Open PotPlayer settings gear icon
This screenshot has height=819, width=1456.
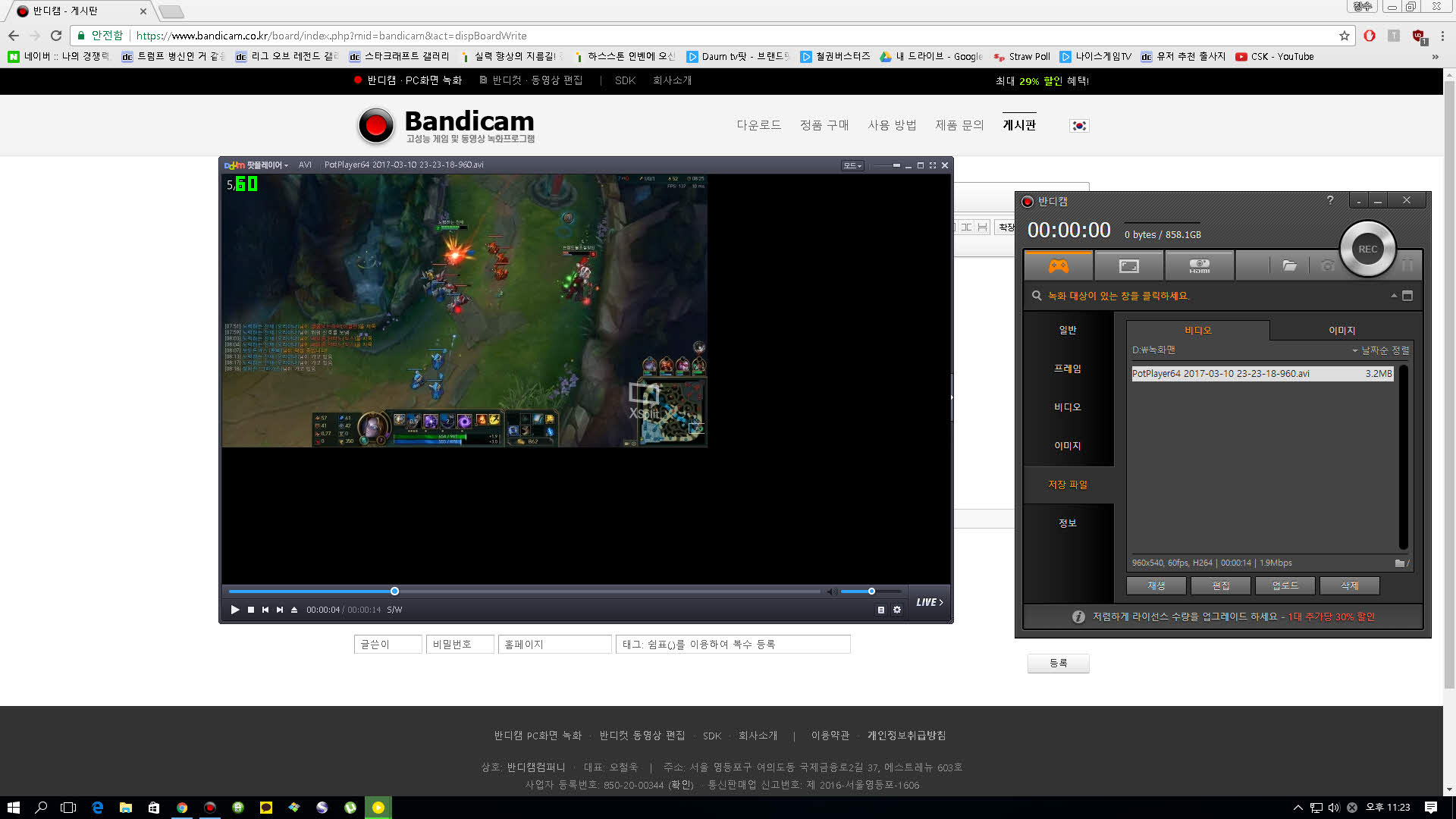897,610
